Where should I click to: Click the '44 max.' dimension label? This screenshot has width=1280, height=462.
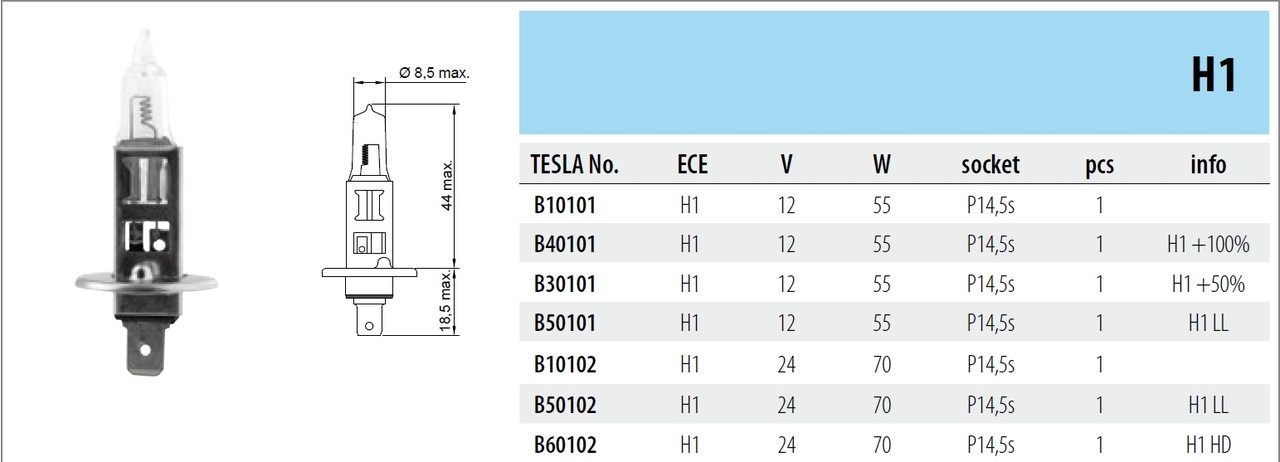(x=449, y=183)
